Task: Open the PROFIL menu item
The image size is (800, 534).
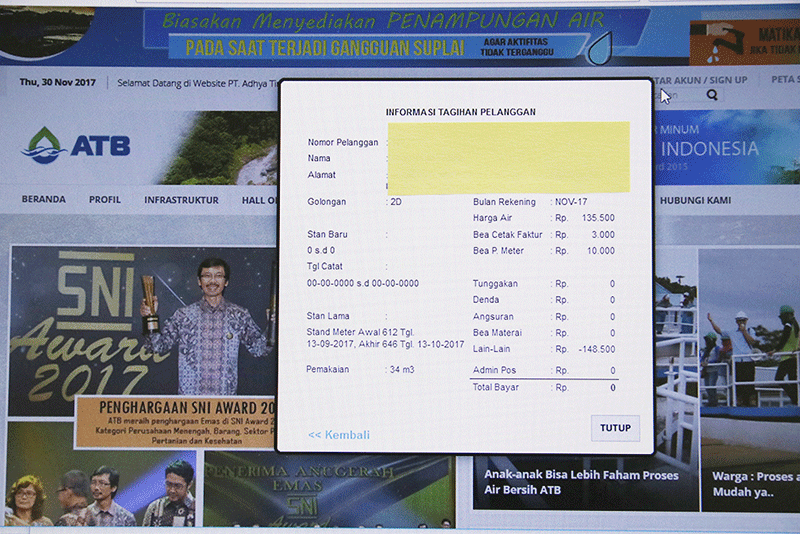Action: point(105,200)
